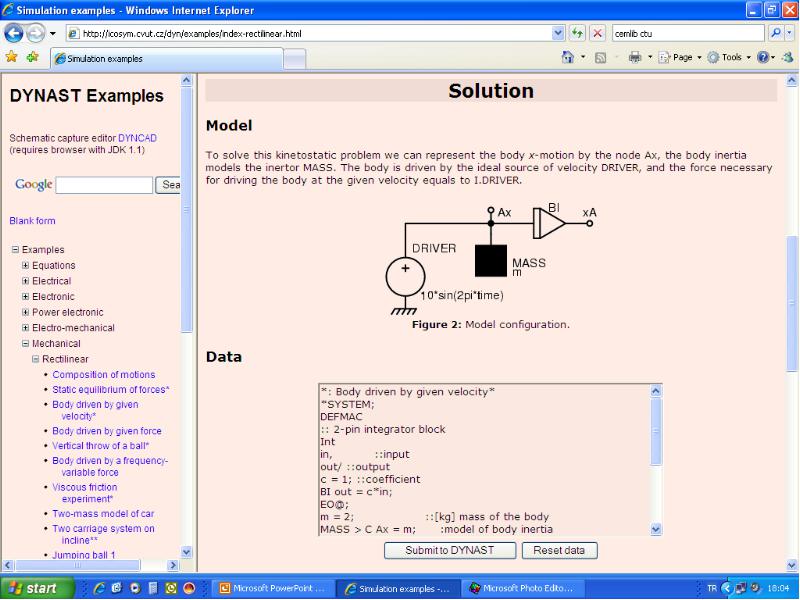Open the address bar URL history dropdown
800x600 pixels.
click(558, 34)
